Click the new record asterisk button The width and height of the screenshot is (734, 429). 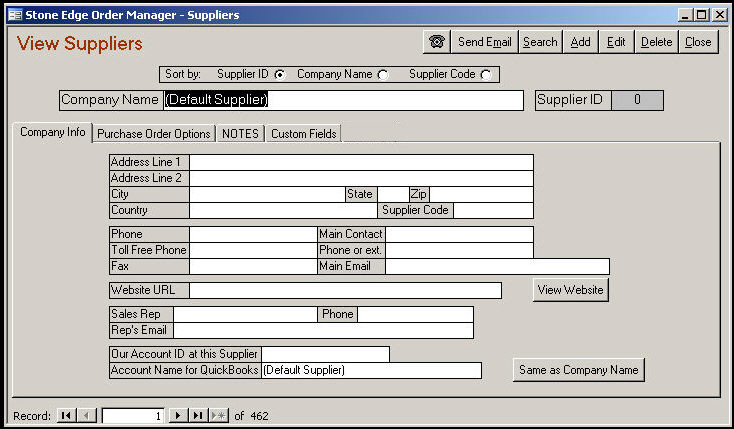[x=219, y=415]
